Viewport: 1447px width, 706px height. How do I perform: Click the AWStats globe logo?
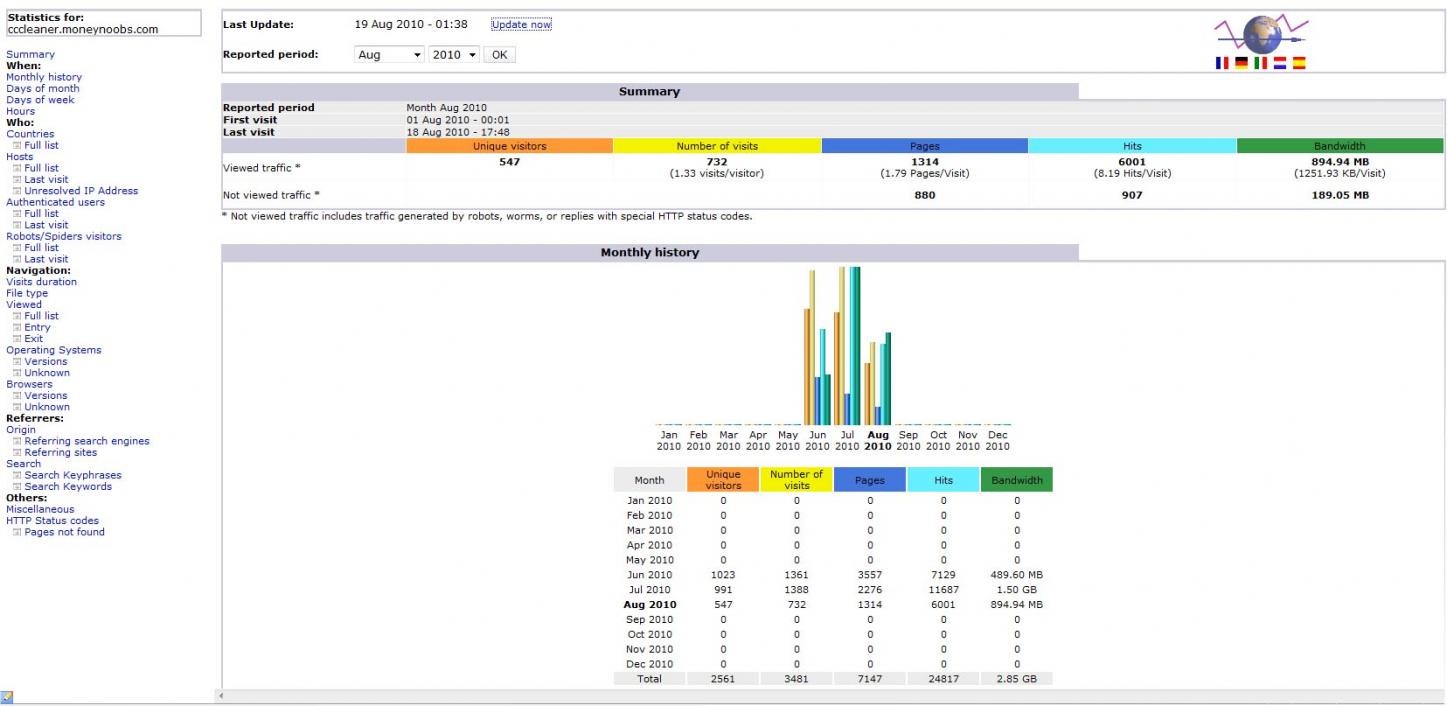coord(1261,33)
